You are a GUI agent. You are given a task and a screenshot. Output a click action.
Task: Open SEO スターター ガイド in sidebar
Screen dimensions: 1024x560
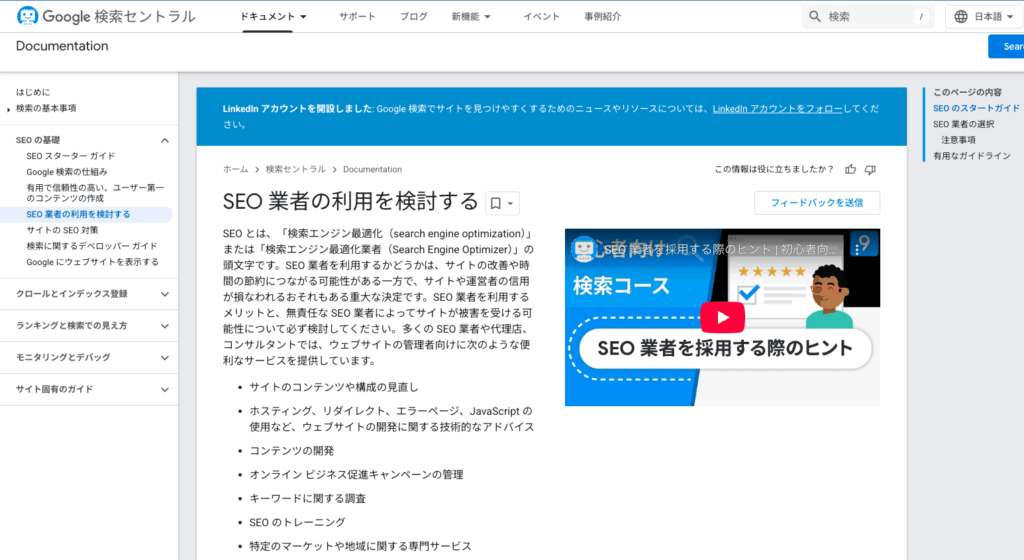point(71,156)
